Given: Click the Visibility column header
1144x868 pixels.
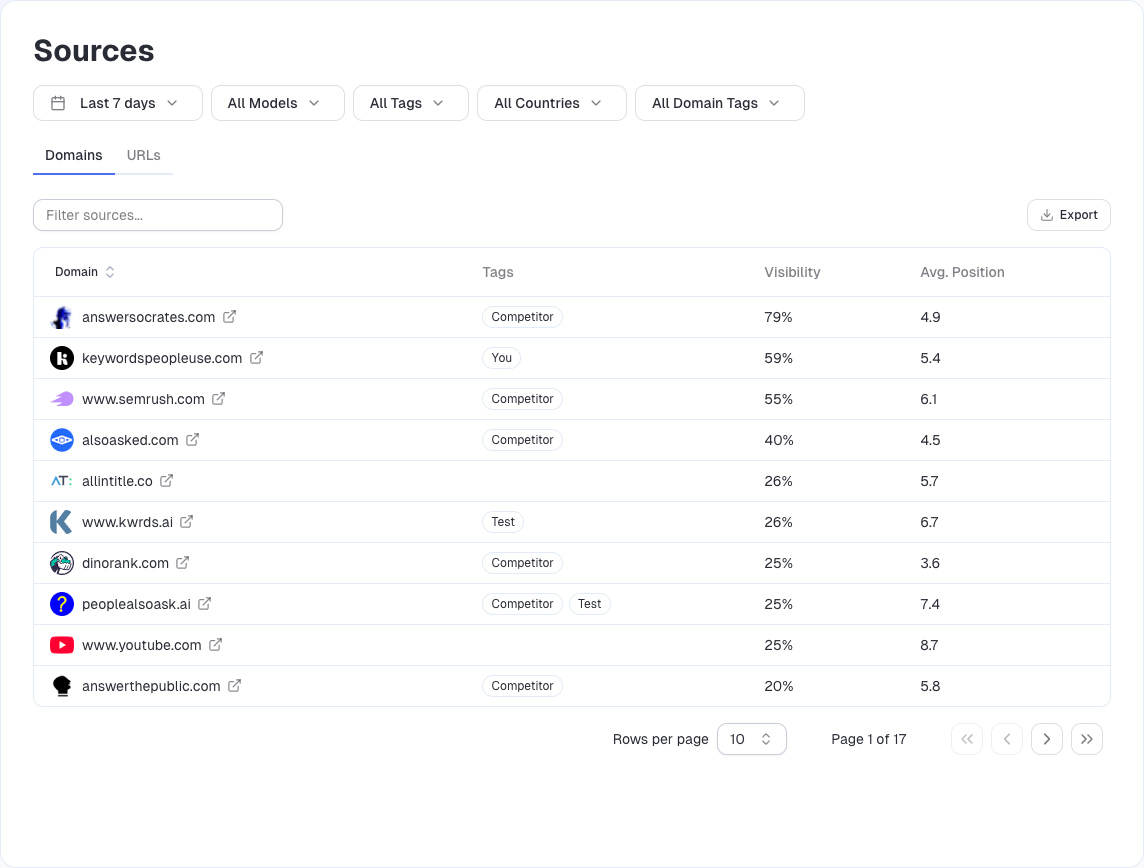Looking at the screenshot, I should (x=792, y=272).
